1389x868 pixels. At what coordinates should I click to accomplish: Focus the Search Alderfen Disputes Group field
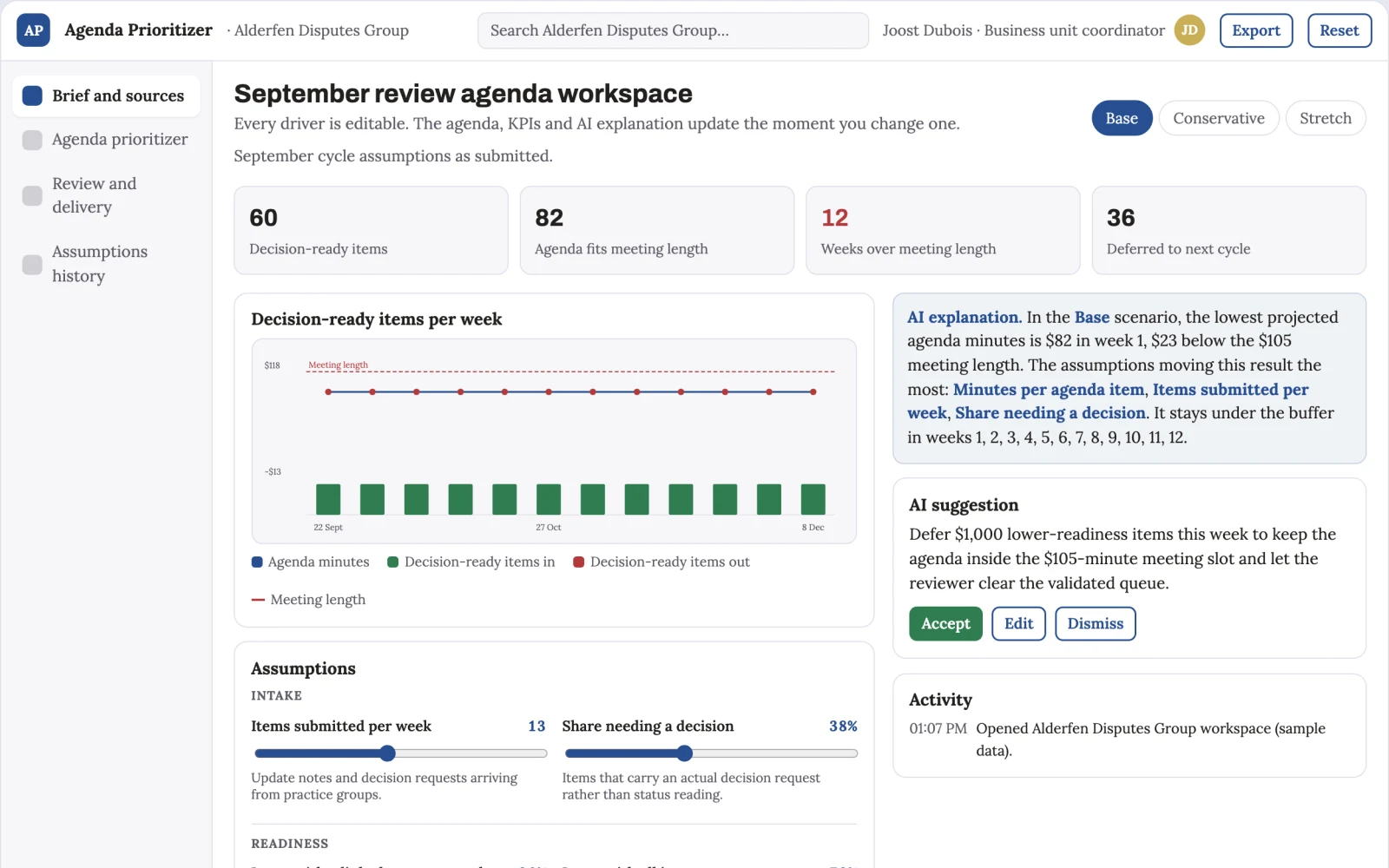673,30
